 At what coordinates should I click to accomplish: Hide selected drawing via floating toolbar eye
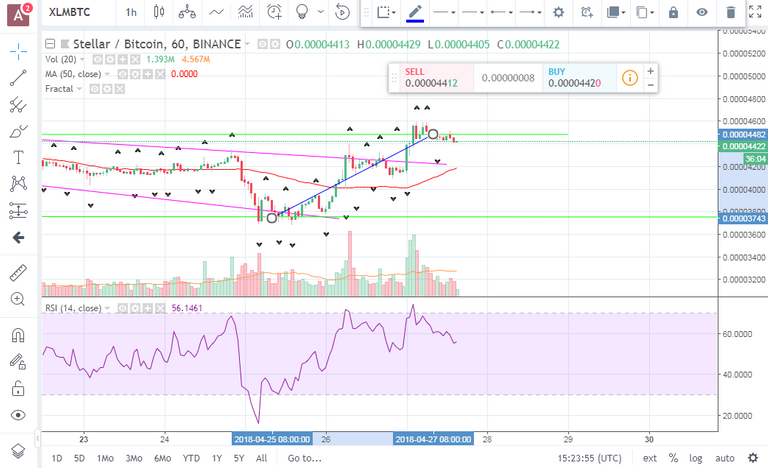pyautogui.click(x=702, y=12)
